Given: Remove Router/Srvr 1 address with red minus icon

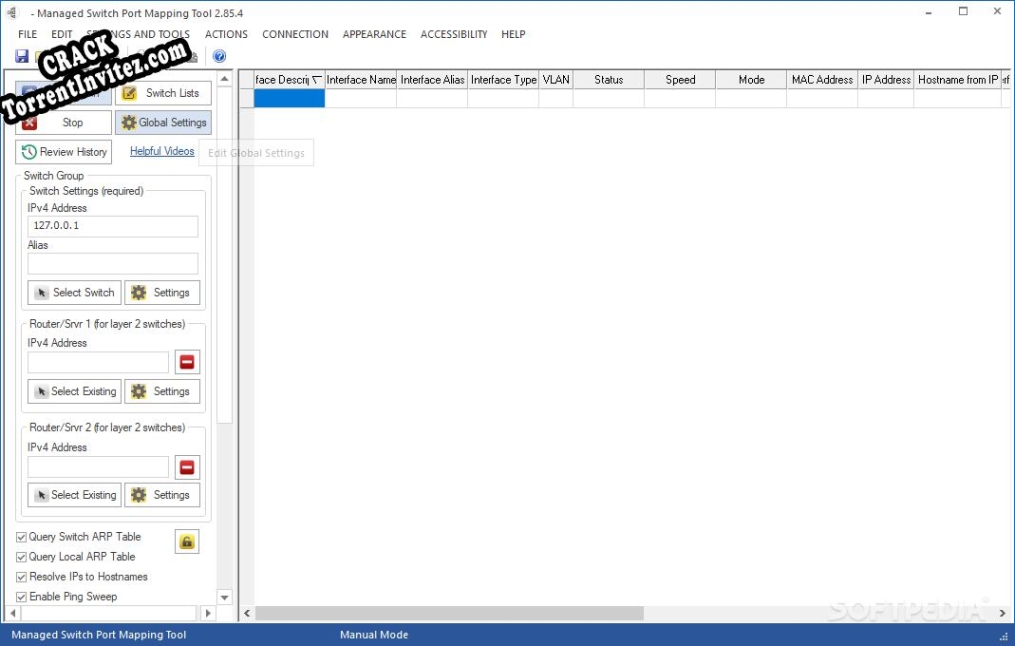Looking at the screenshot, I should 187,362.
